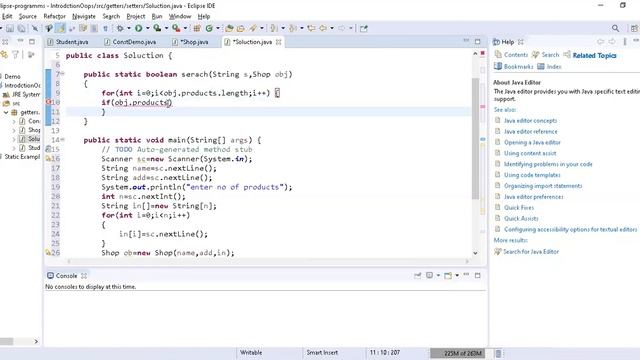The width and height of the screenshot is (640, 360).
Task: Expand the Shop file tree node
Action: 14,130
